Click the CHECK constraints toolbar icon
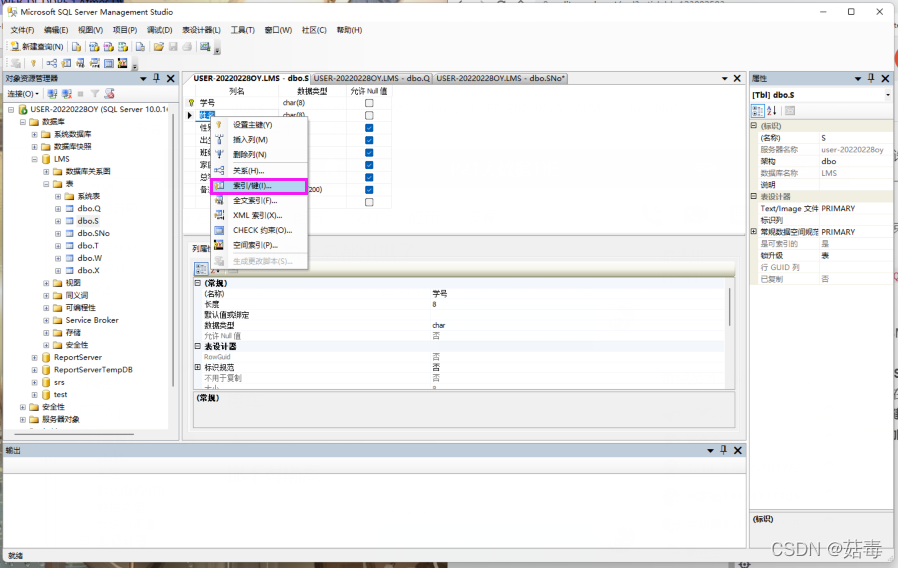898x568 pixels. click(109, 63)
